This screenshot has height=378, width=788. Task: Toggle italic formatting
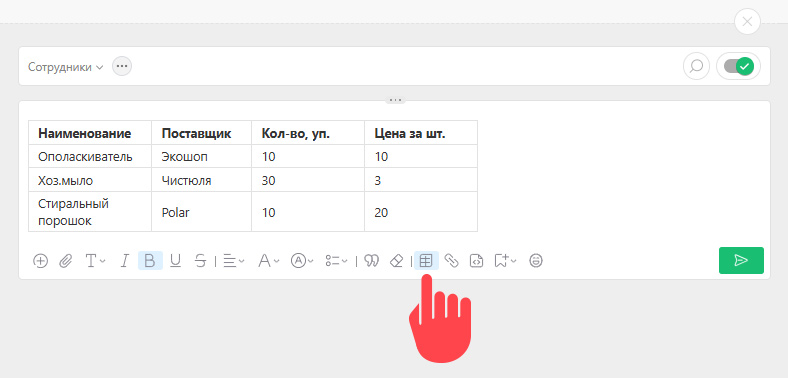(125, 261)
